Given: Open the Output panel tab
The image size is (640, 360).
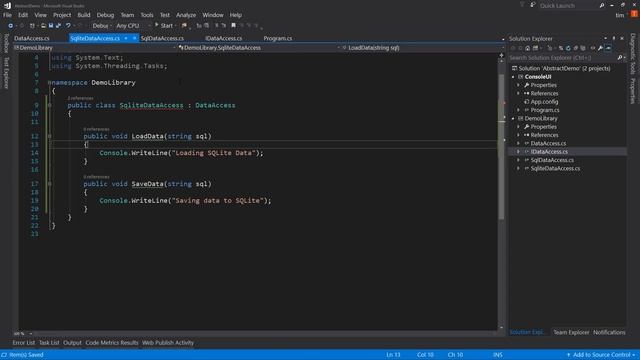Looking at the screenshot, I should point(72,343).
